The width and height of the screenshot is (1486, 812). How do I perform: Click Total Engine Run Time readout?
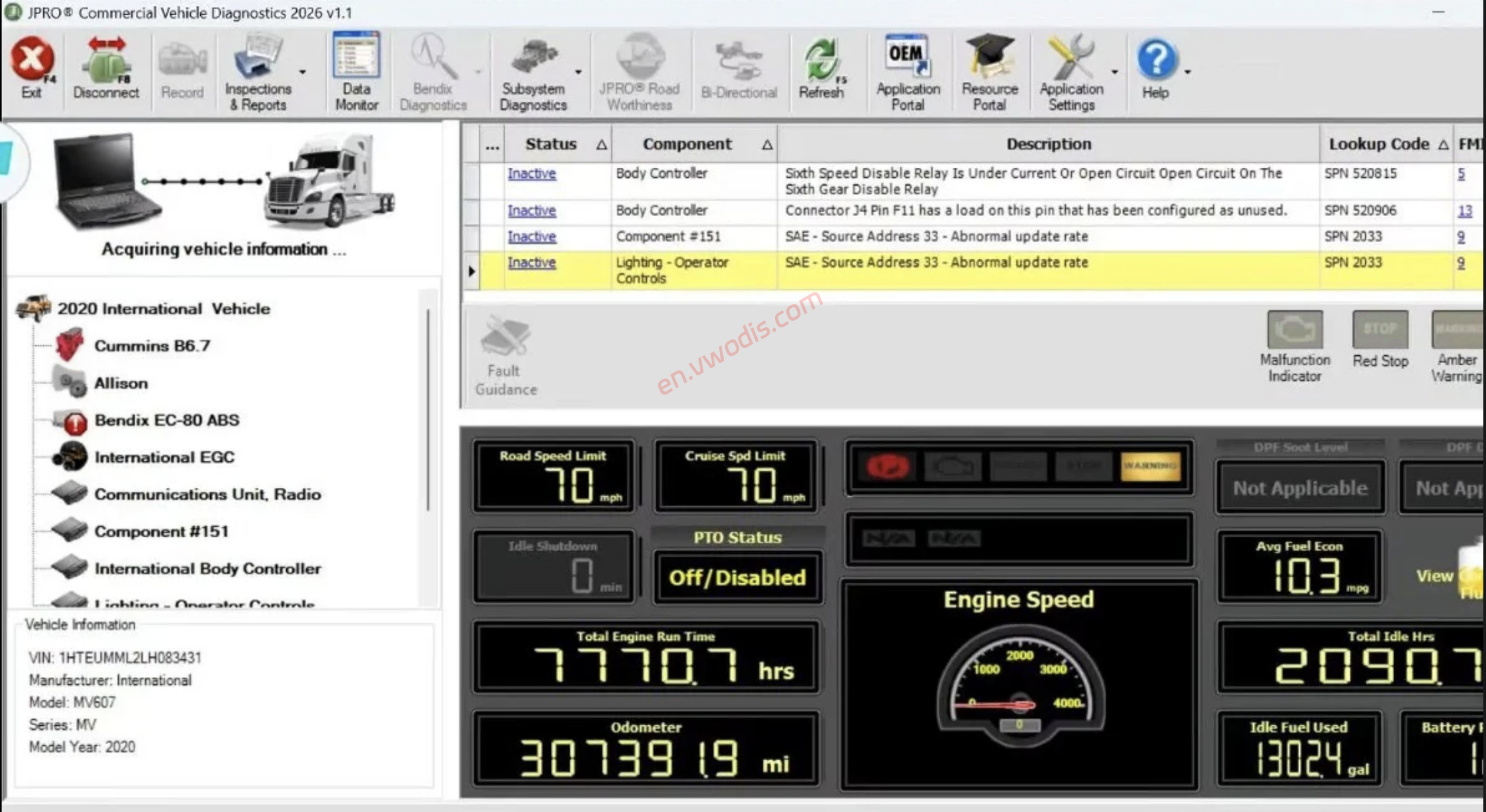646,657
